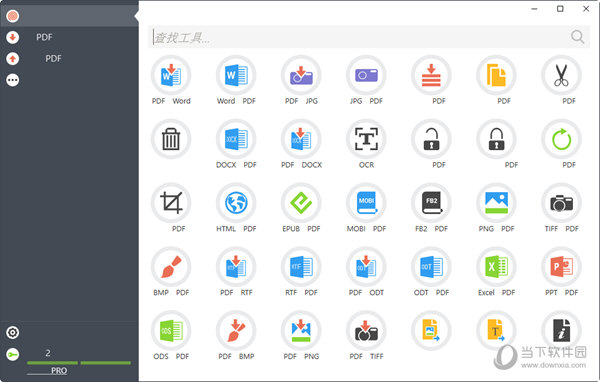Choose the PPT to PDF converter
Screen dimensions: 600x382
(x=561, y=267)
